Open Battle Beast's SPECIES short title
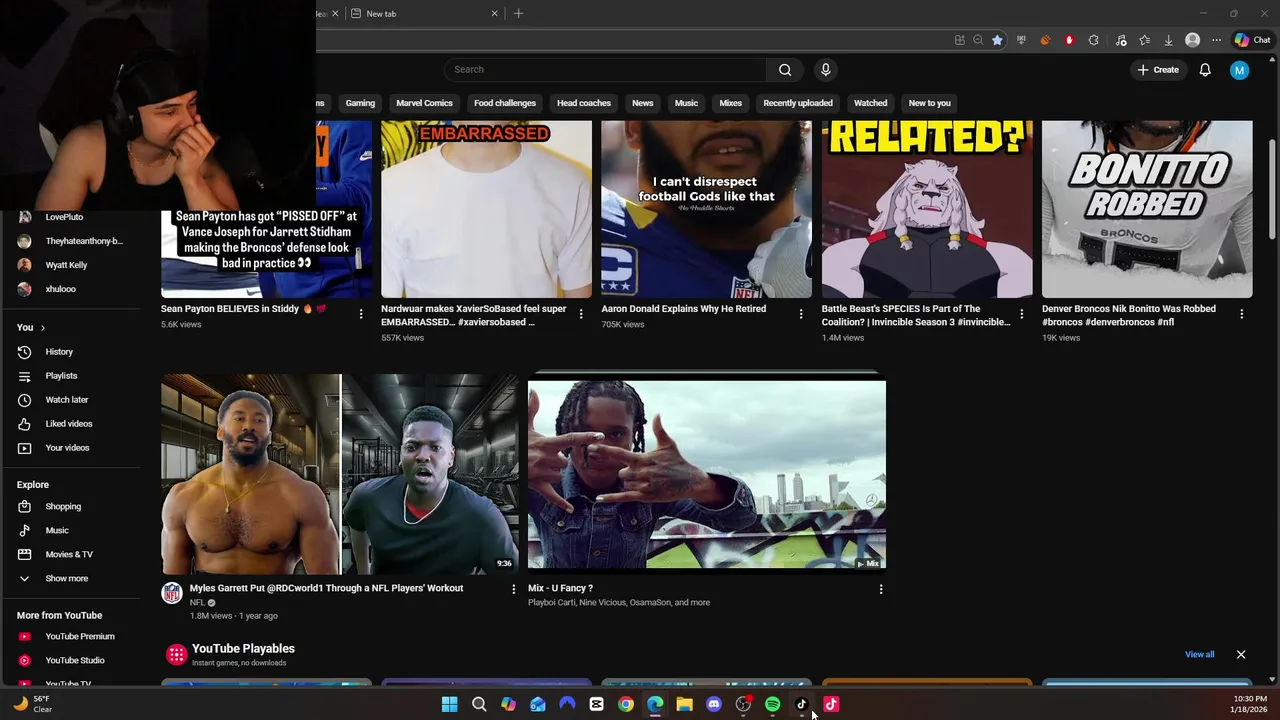The image size is (1280, 720). [916, 315]
